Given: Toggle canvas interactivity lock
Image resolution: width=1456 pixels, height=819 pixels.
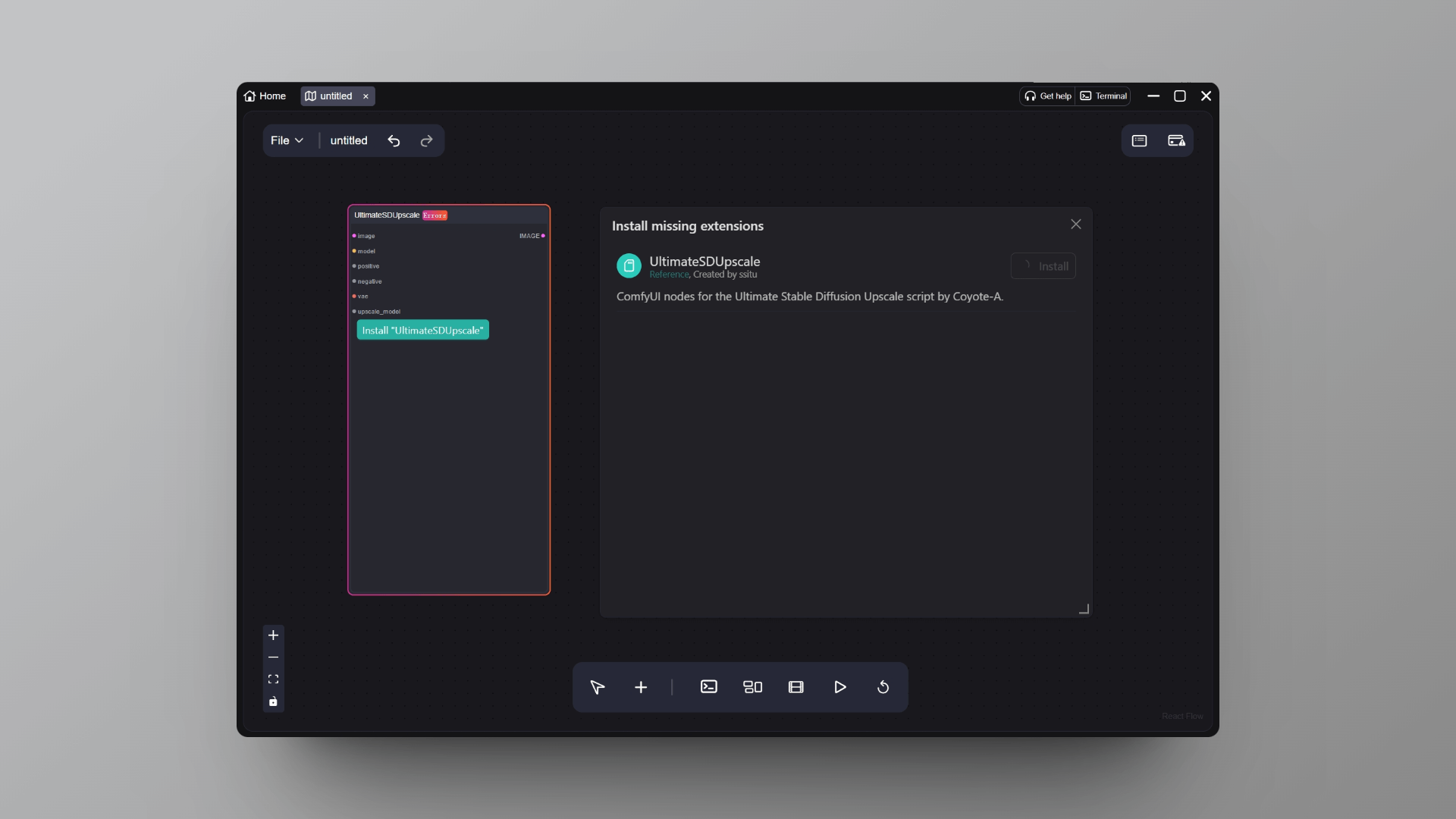Looking at the screenshot, I should 273,701.
